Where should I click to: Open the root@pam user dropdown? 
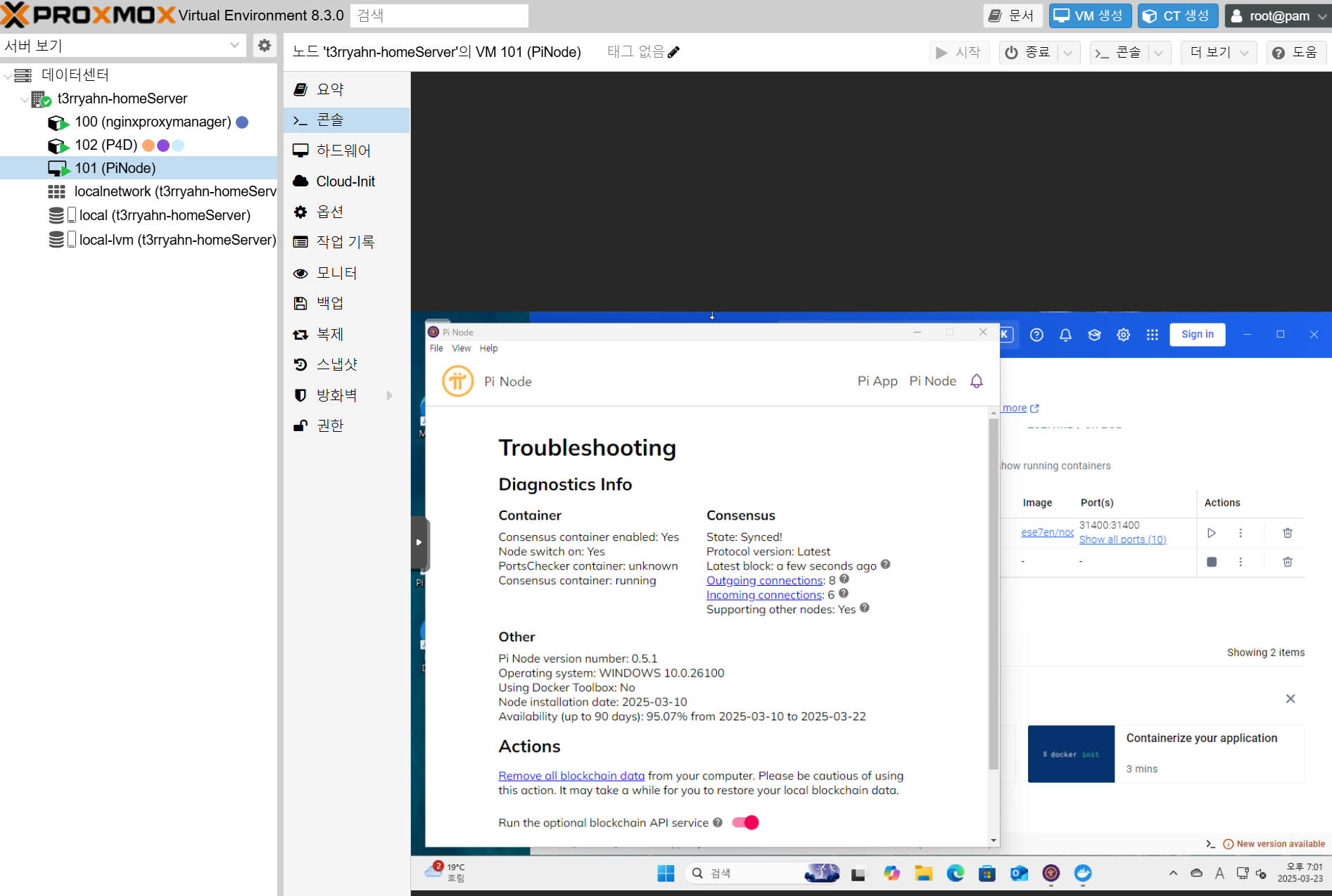(1278, 15)
